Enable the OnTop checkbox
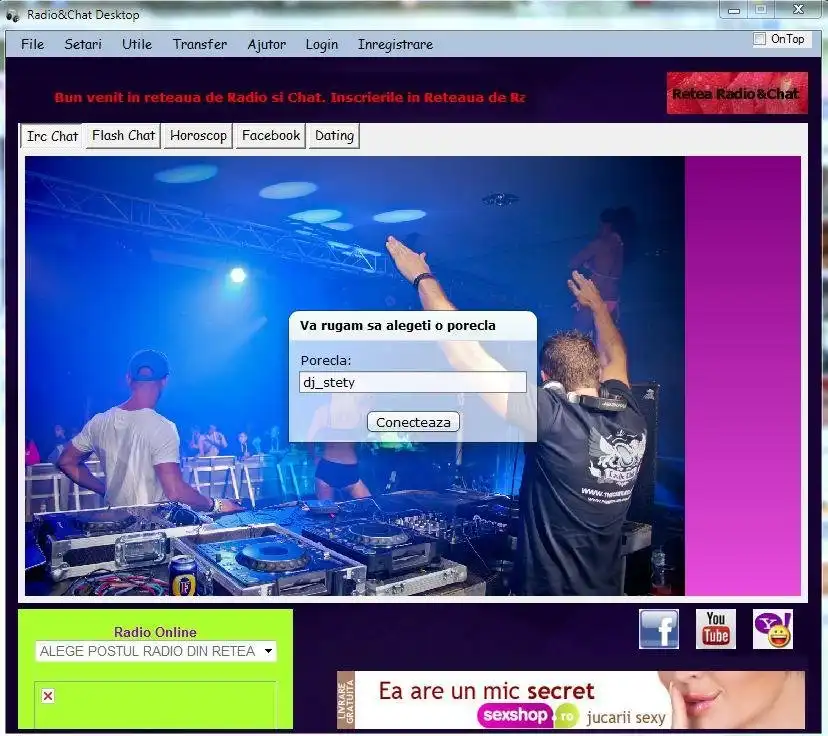This screenshot has height=736, width=828. pos(759,39)
